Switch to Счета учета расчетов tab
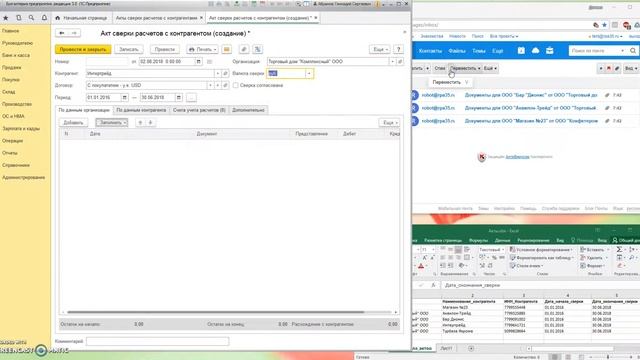 pyautogui.click(x=199, y=110)
